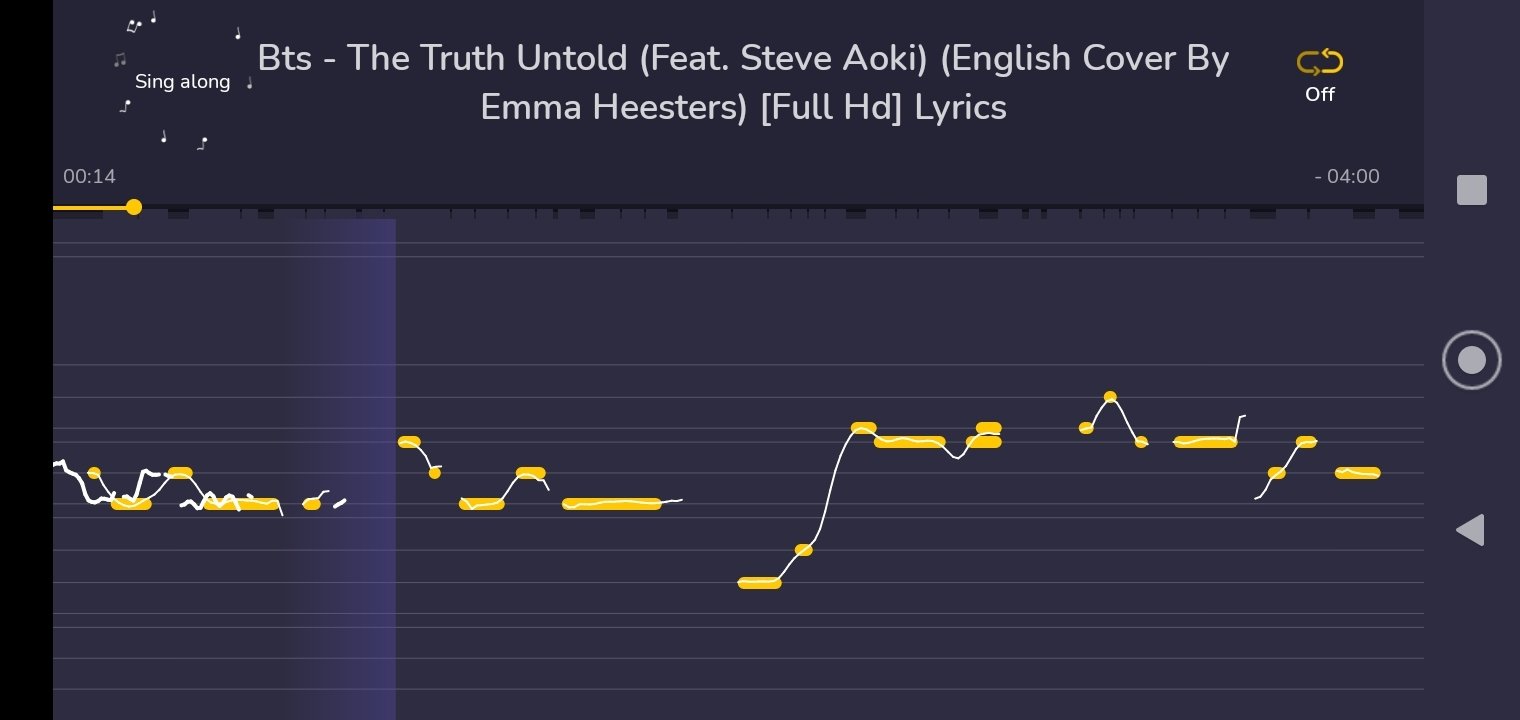Tap the first note after the playhead

tap(409, 442)
